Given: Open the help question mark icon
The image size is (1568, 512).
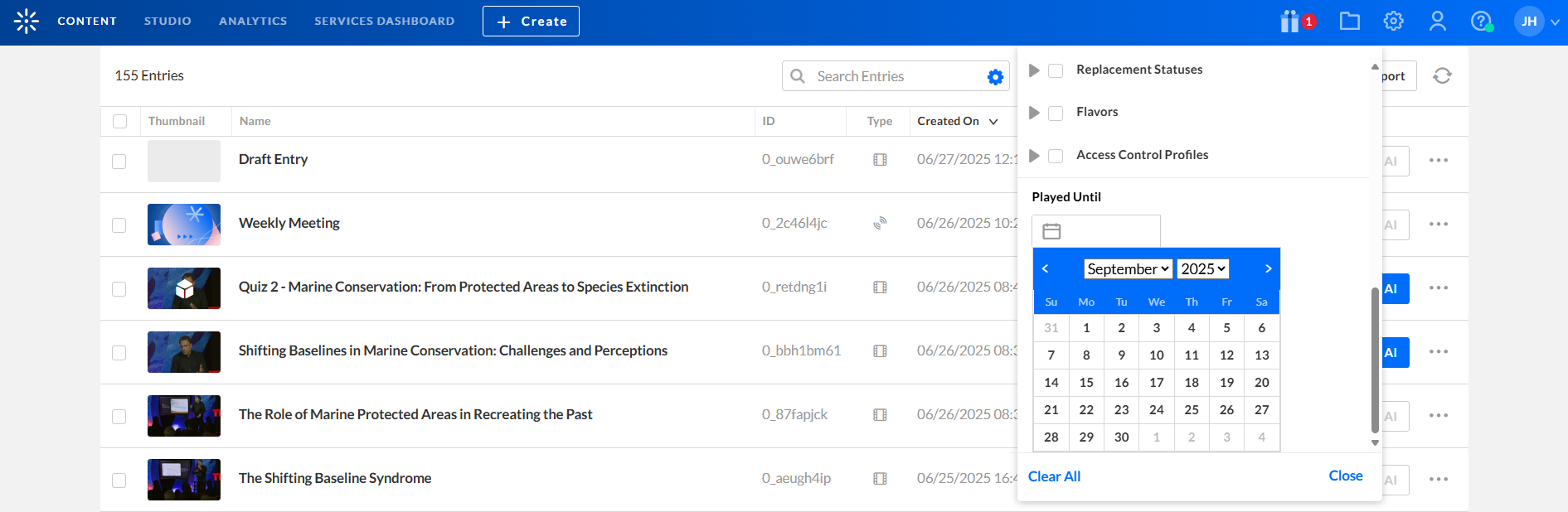Looking at the screenshot, I should pyautogui.click(x=1480, y=22).
